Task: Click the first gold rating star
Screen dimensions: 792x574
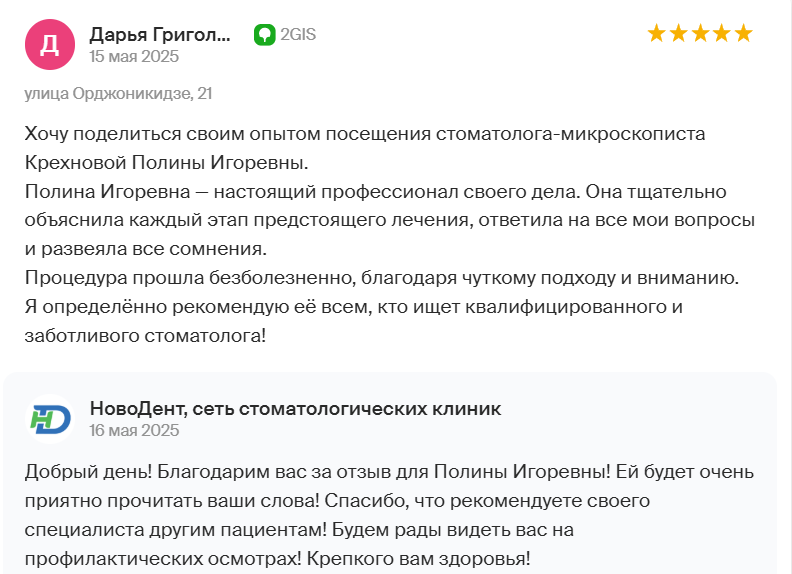Action: (656, 33)
